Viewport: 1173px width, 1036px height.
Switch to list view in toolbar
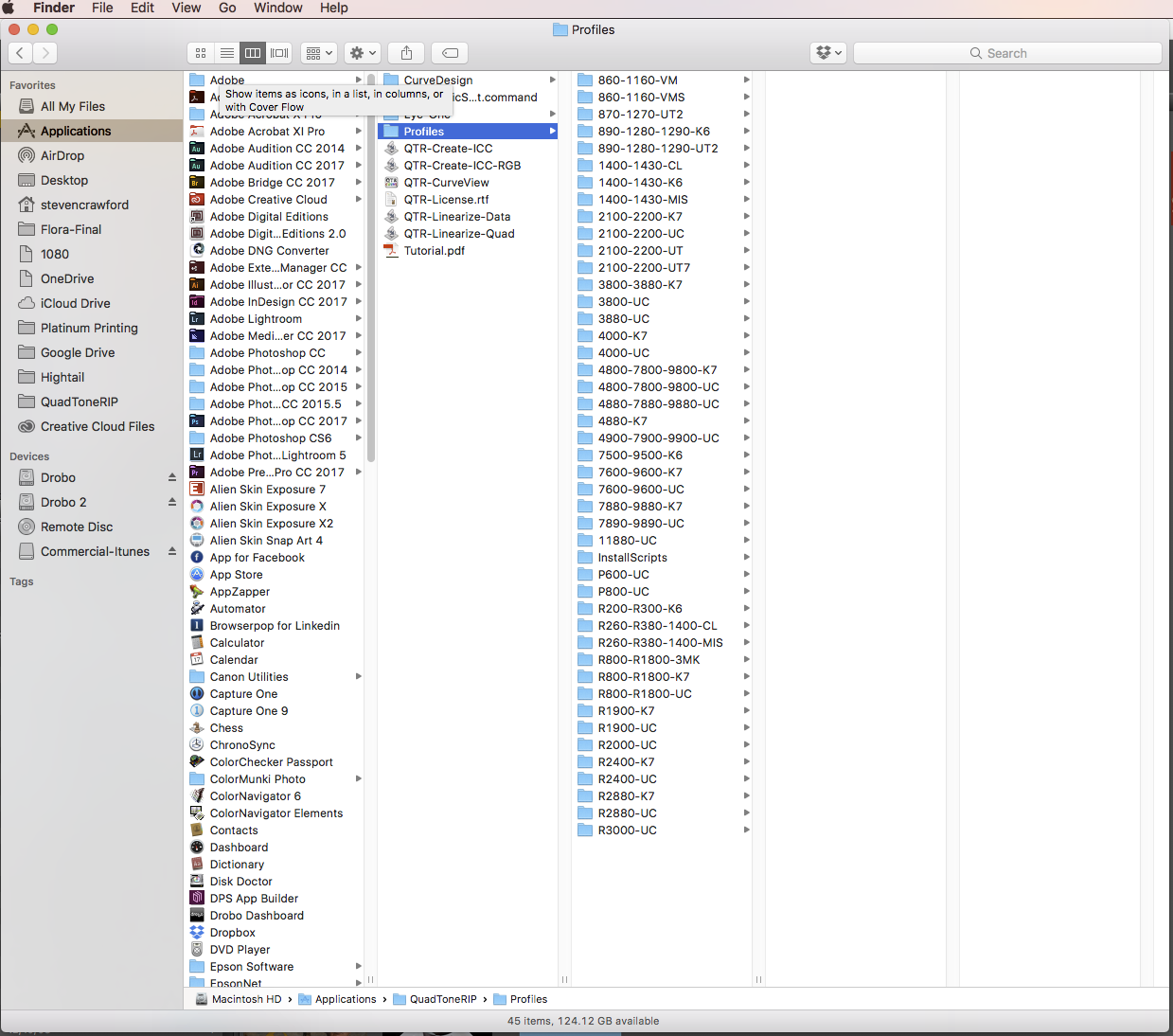227,53
